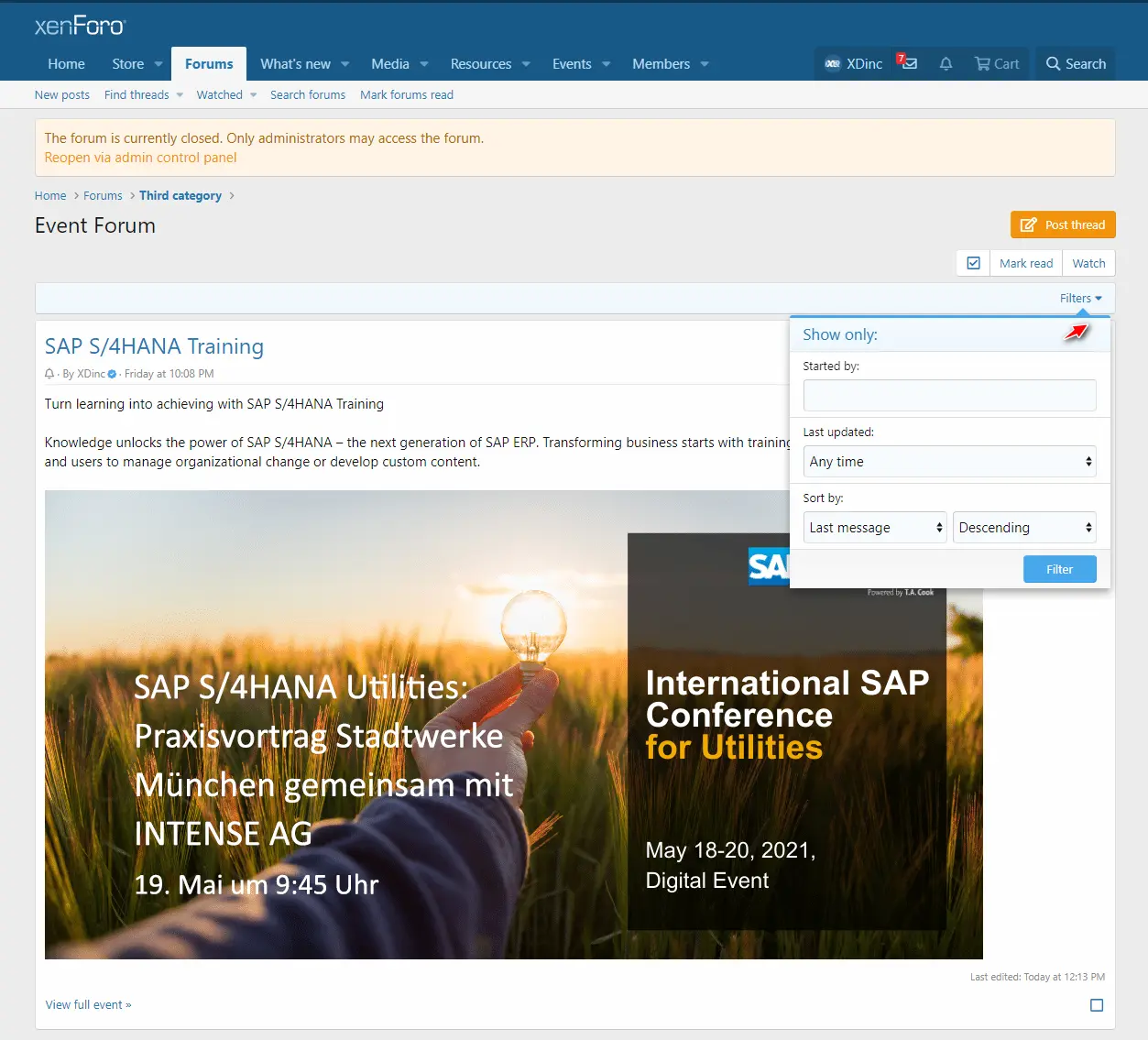Open the Sort by Last message dropdown

pos(874,528)
